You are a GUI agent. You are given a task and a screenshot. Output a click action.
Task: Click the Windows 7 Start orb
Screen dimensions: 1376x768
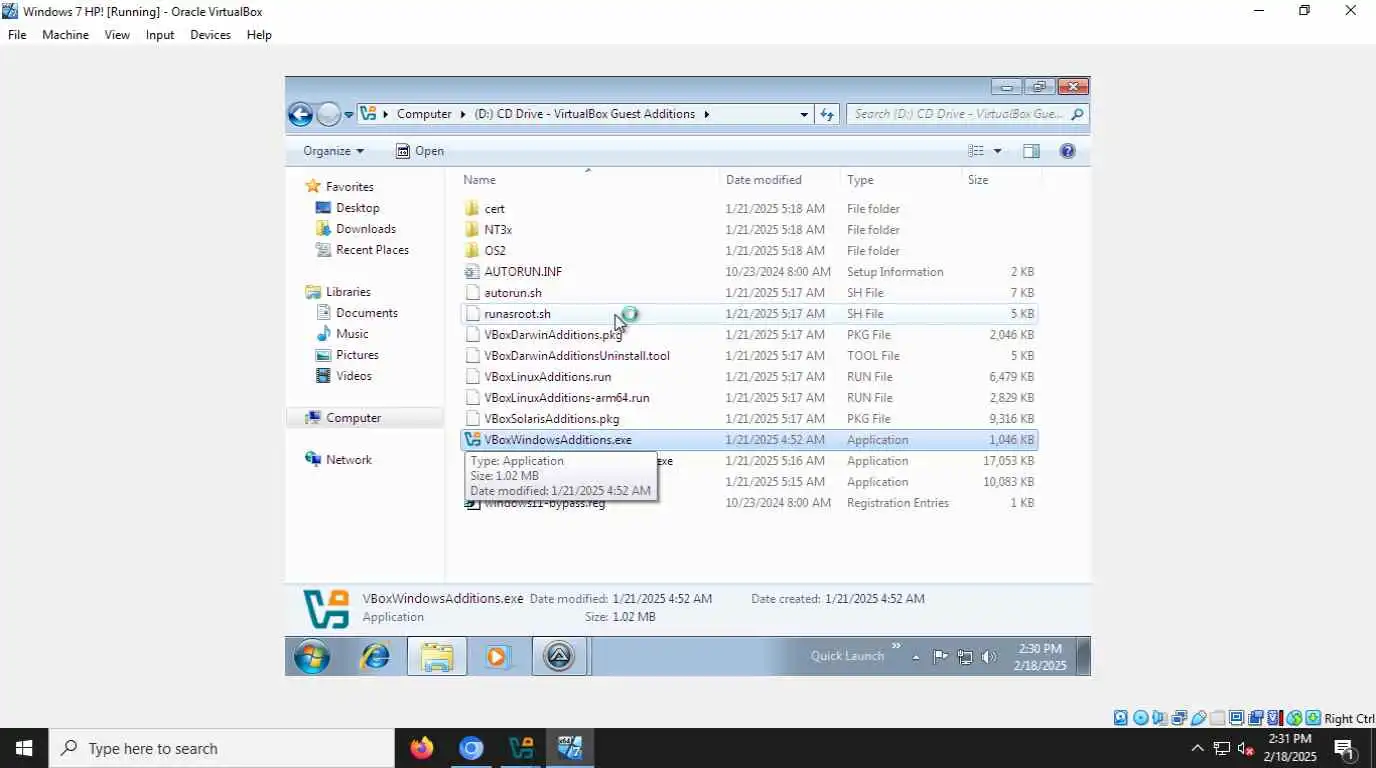pos(312,656)
